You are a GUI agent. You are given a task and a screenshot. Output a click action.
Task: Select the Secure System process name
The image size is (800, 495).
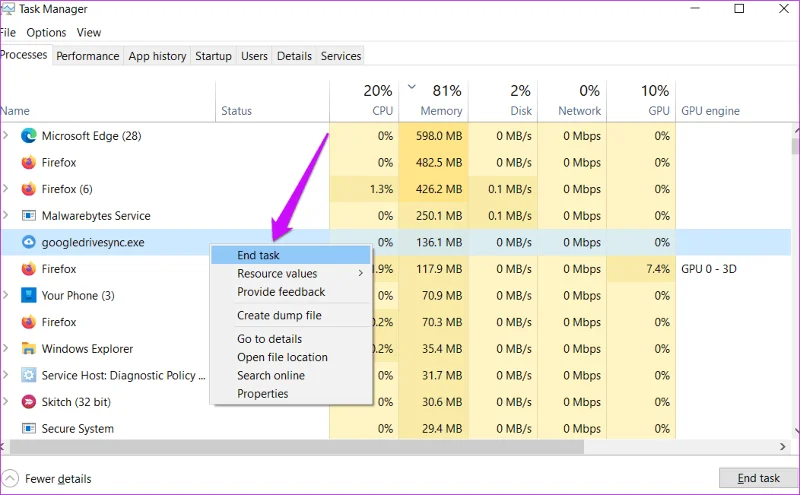click(78, 429)
